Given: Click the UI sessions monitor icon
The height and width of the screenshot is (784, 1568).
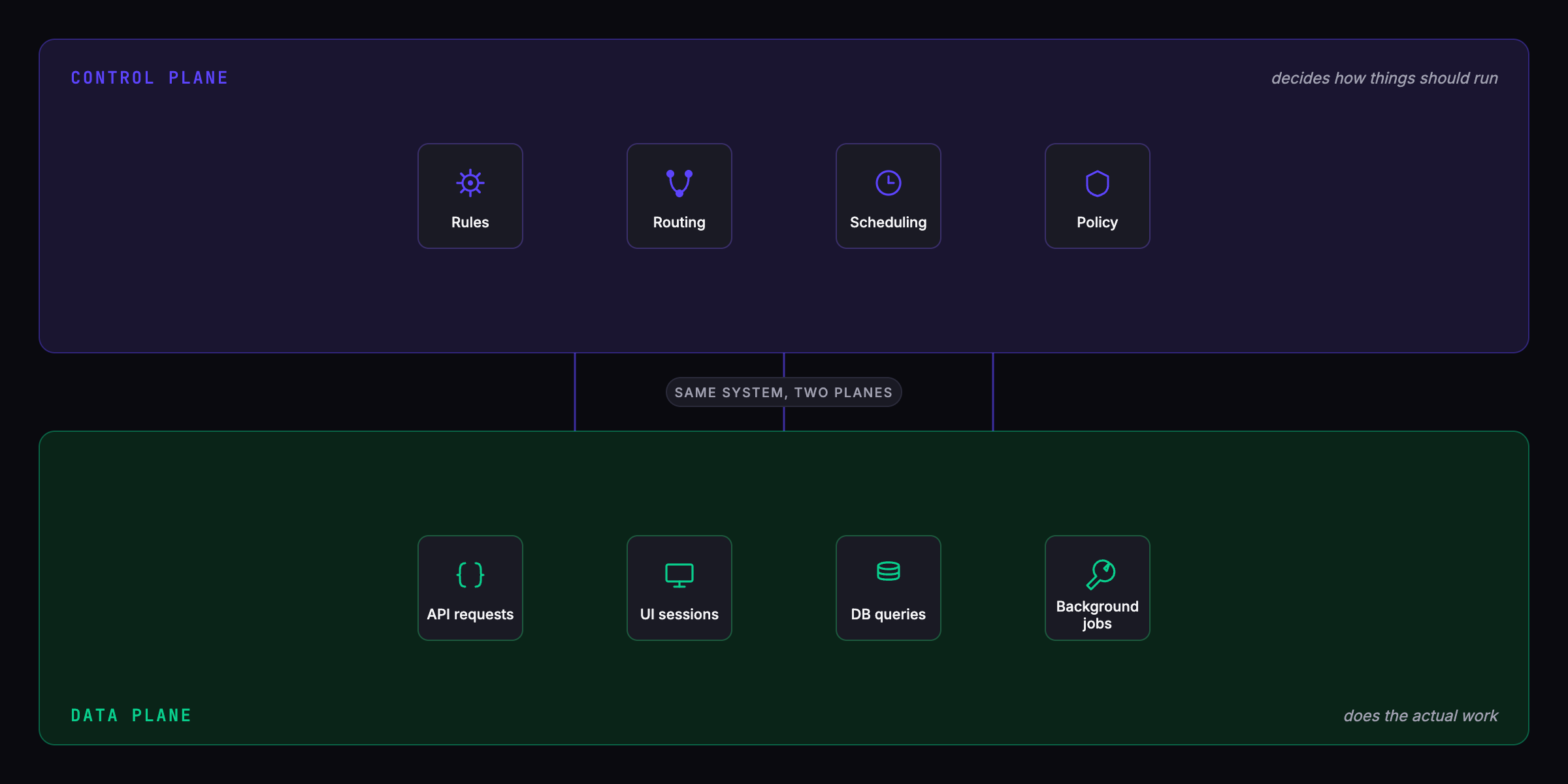Looking at the screenshot, I should tap(679, 575).
